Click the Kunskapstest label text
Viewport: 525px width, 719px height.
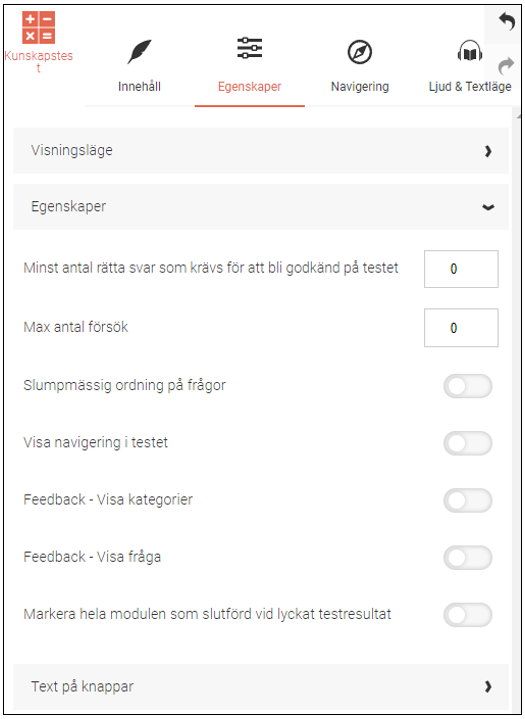point(39,61)
